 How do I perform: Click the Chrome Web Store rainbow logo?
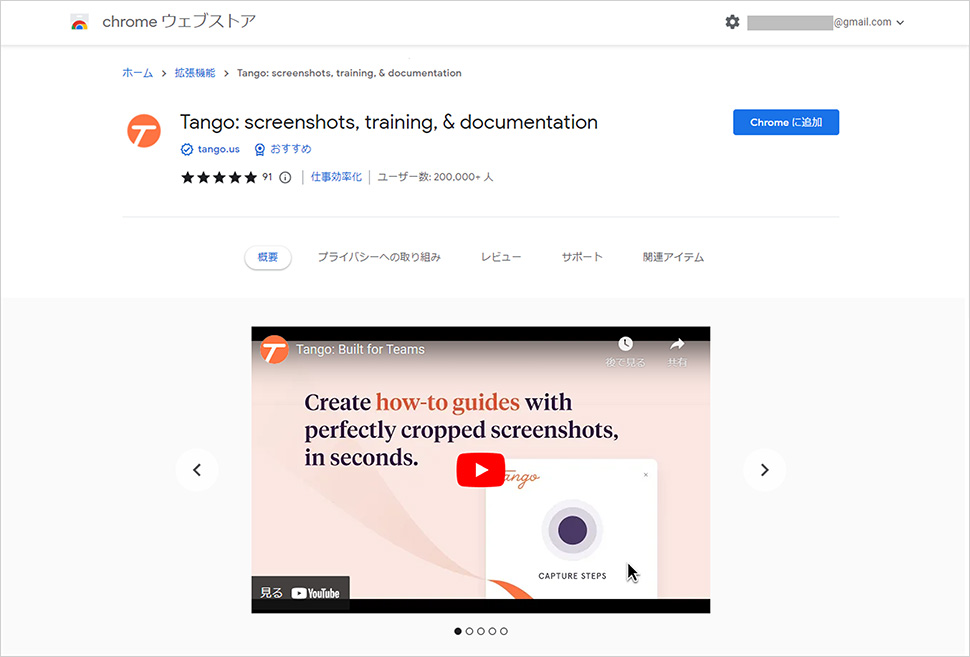click(x=79, y=23)
